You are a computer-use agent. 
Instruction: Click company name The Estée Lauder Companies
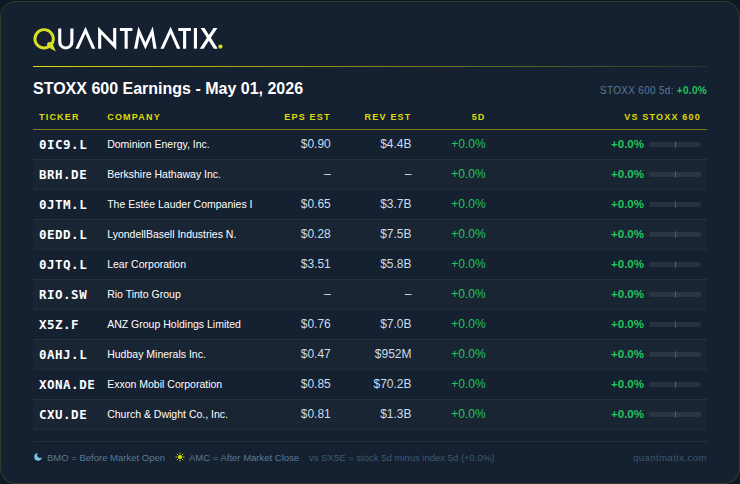(x=180, y=204)
